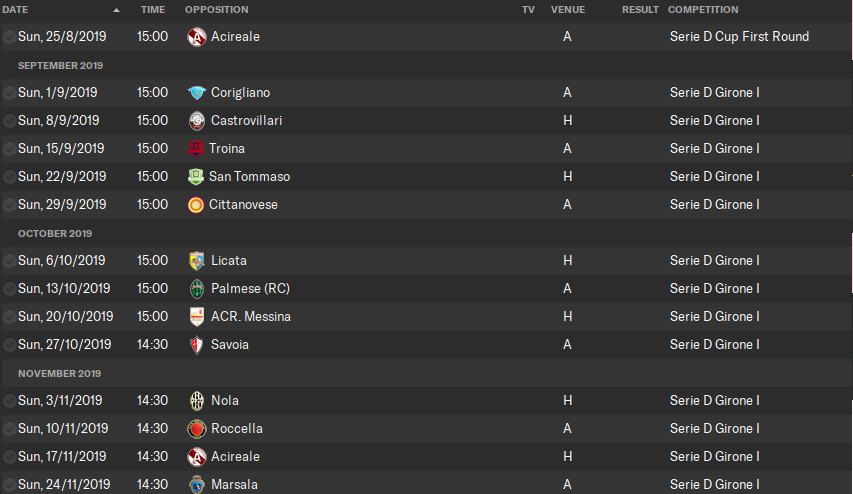Click the ACR. Messina club crest
Image resolution: width=853 pixels, height=494 pixels.
point(197,317)
